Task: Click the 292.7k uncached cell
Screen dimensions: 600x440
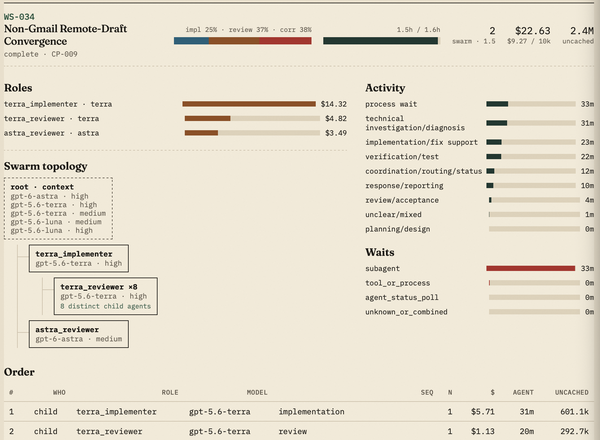Action: (574, 432)
